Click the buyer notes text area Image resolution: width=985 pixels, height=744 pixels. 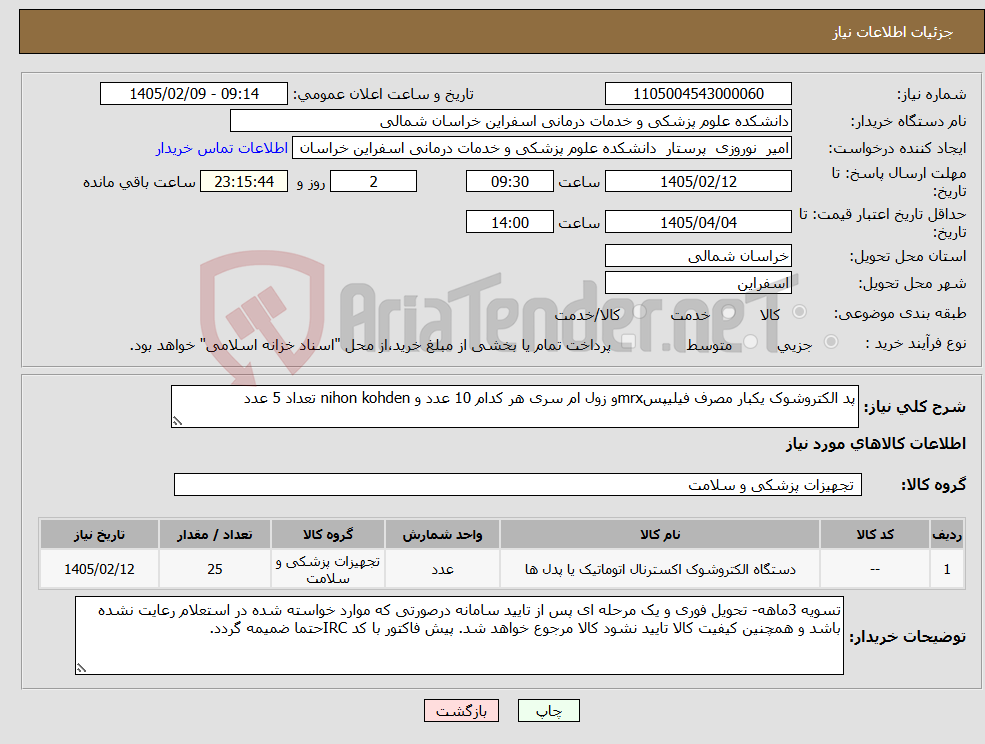tap(459, 635)
